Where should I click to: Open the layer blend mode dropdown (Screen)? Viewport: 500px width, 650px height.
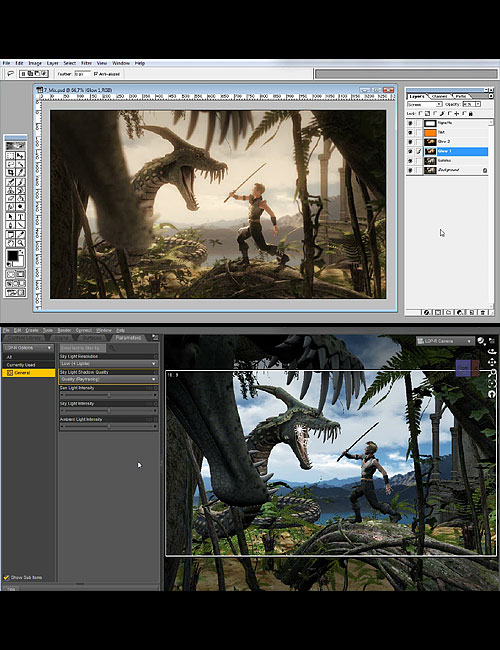425,104
